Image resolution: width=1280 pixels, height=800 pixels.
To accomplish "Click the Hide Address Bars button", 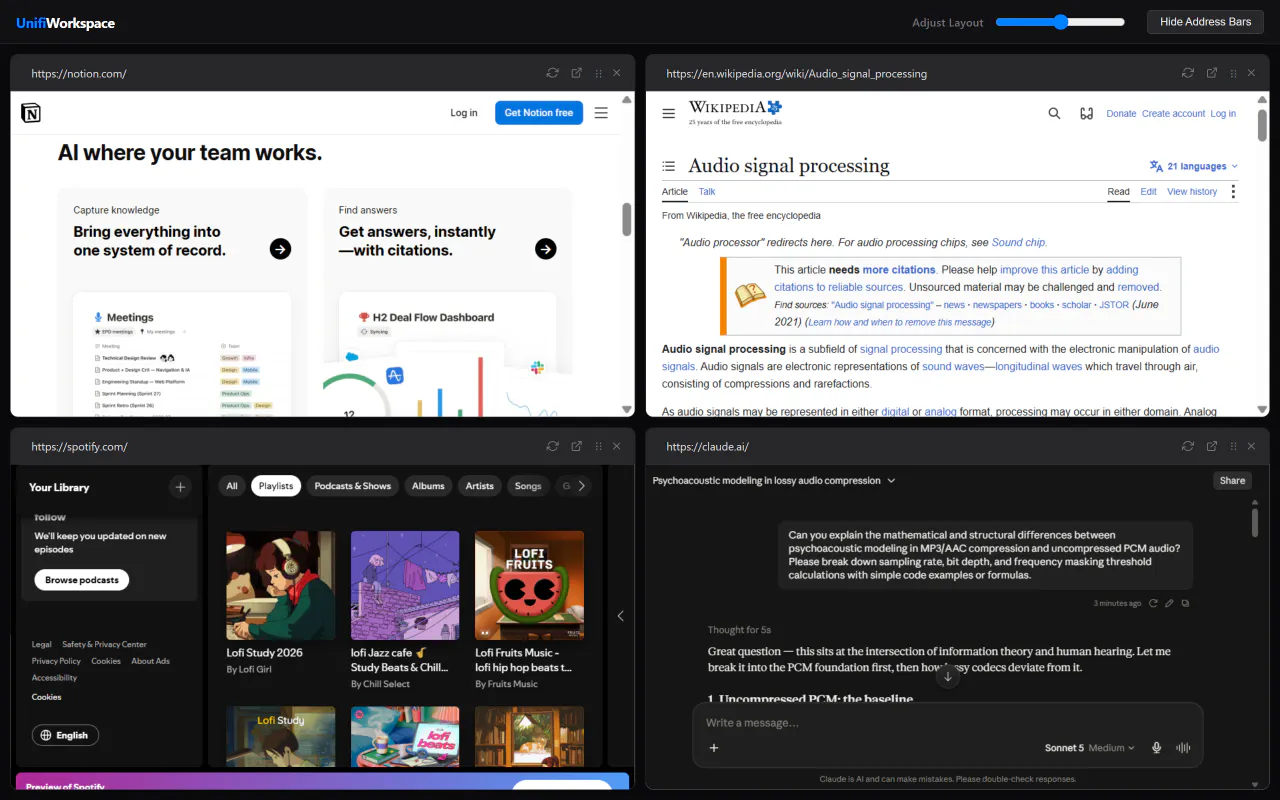I will click(1205, 22).
